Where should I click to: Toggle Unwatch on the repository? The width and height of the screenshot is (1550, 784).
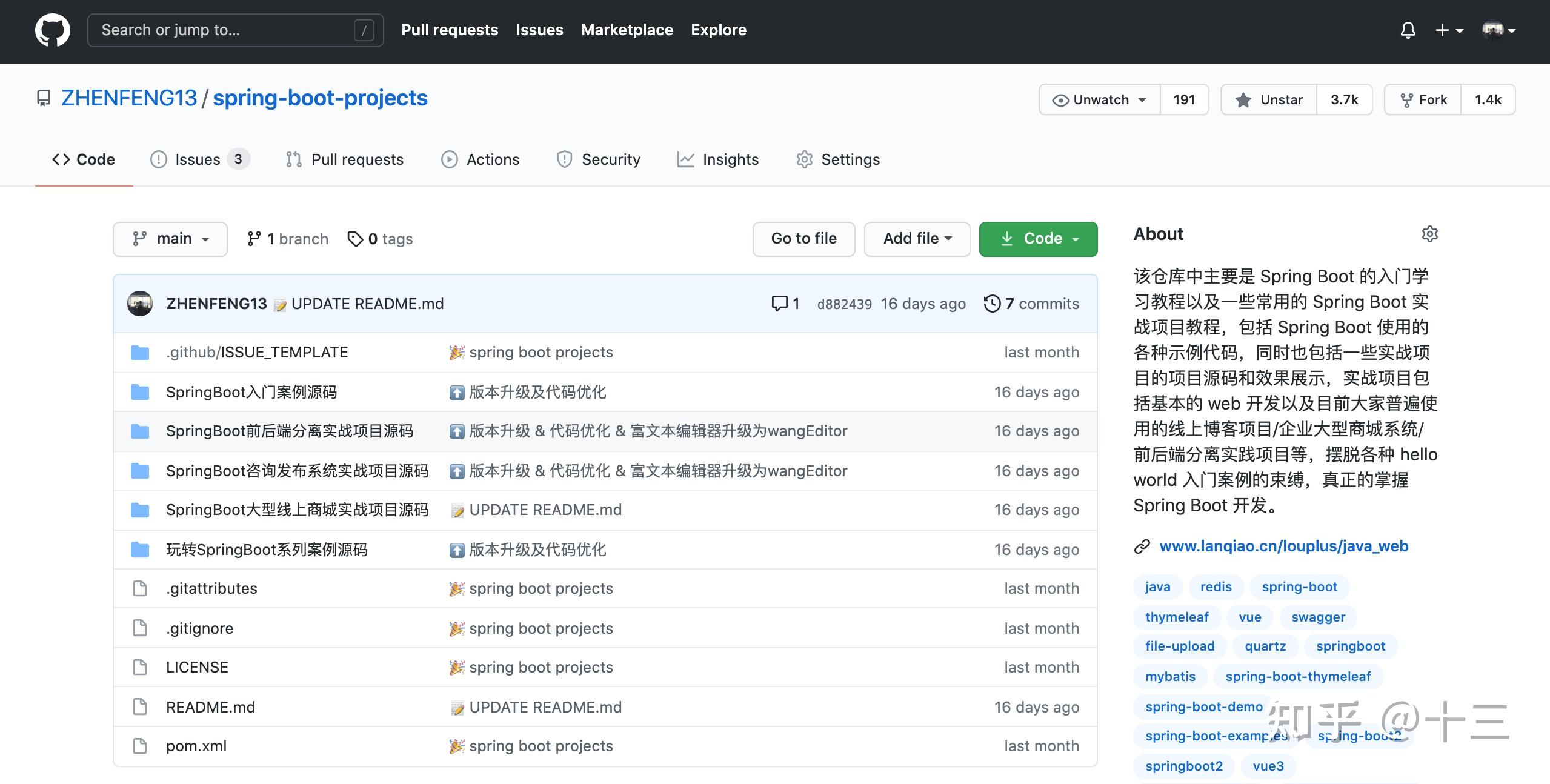pos(1100,100)
